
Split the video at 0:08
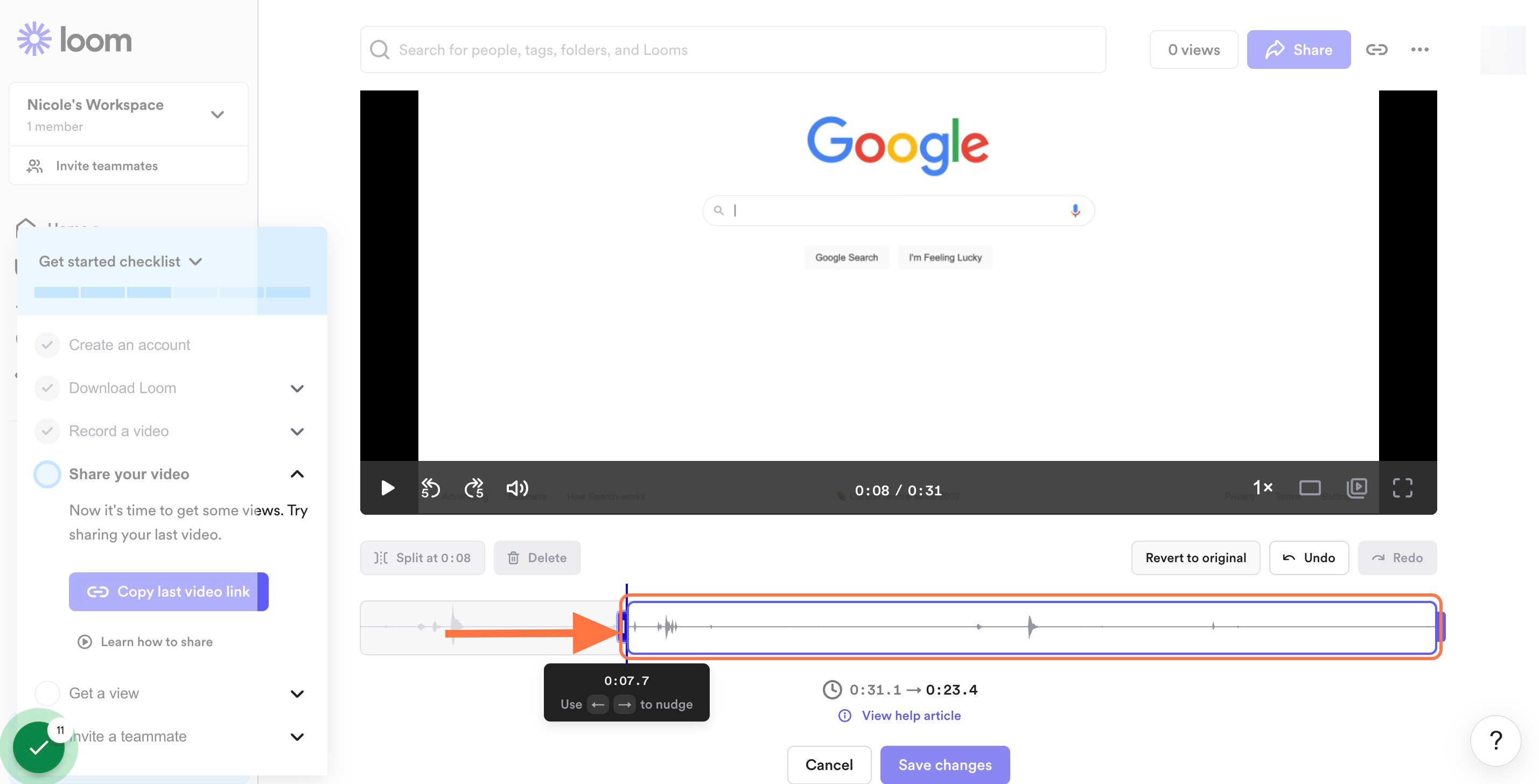point(422,557)
